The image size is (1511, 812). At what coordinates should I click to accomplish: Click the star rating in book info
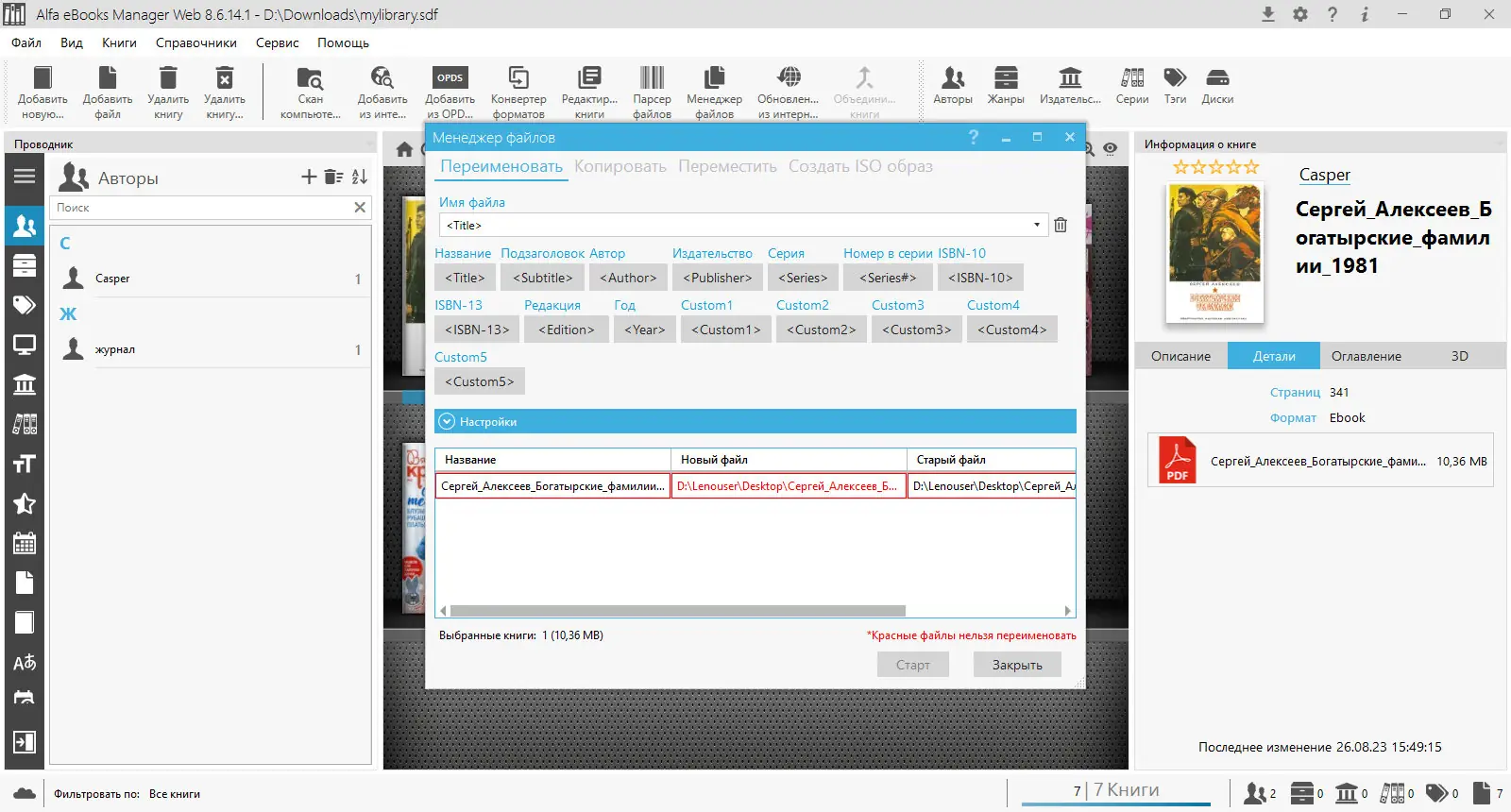click(1216, 167)
